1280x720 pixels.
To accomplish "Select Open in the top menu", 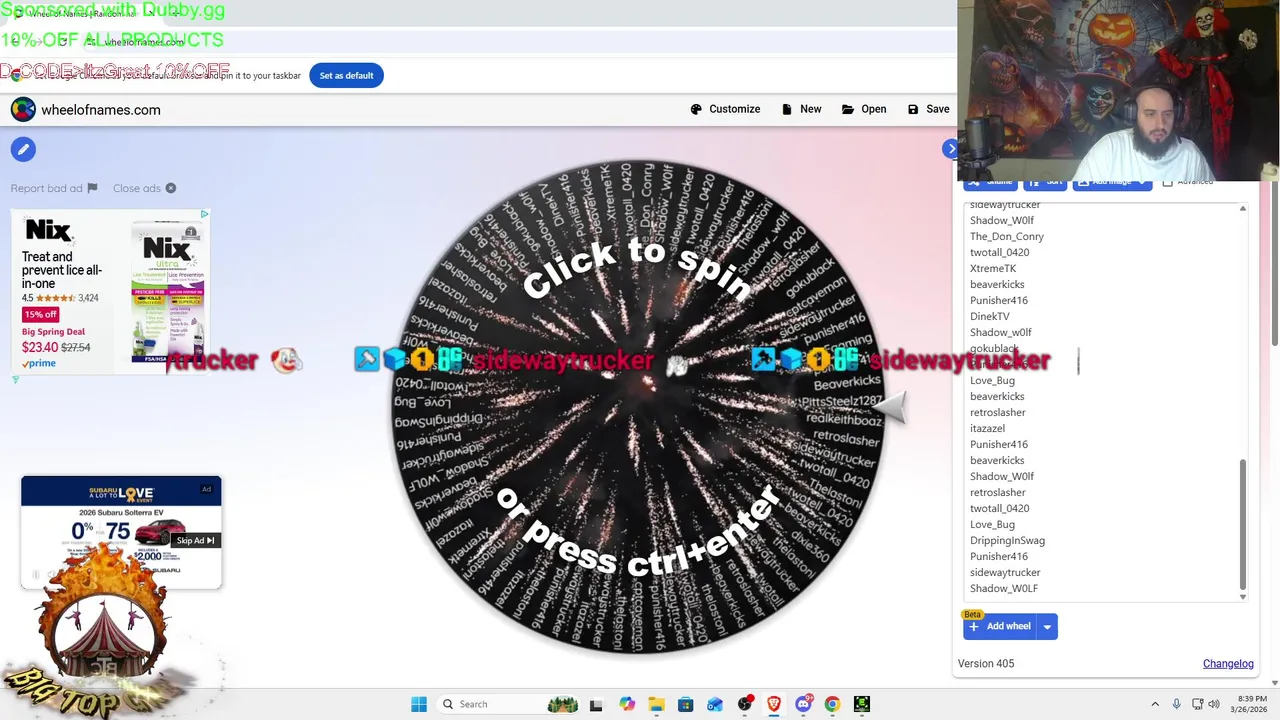I will point(864,109).
